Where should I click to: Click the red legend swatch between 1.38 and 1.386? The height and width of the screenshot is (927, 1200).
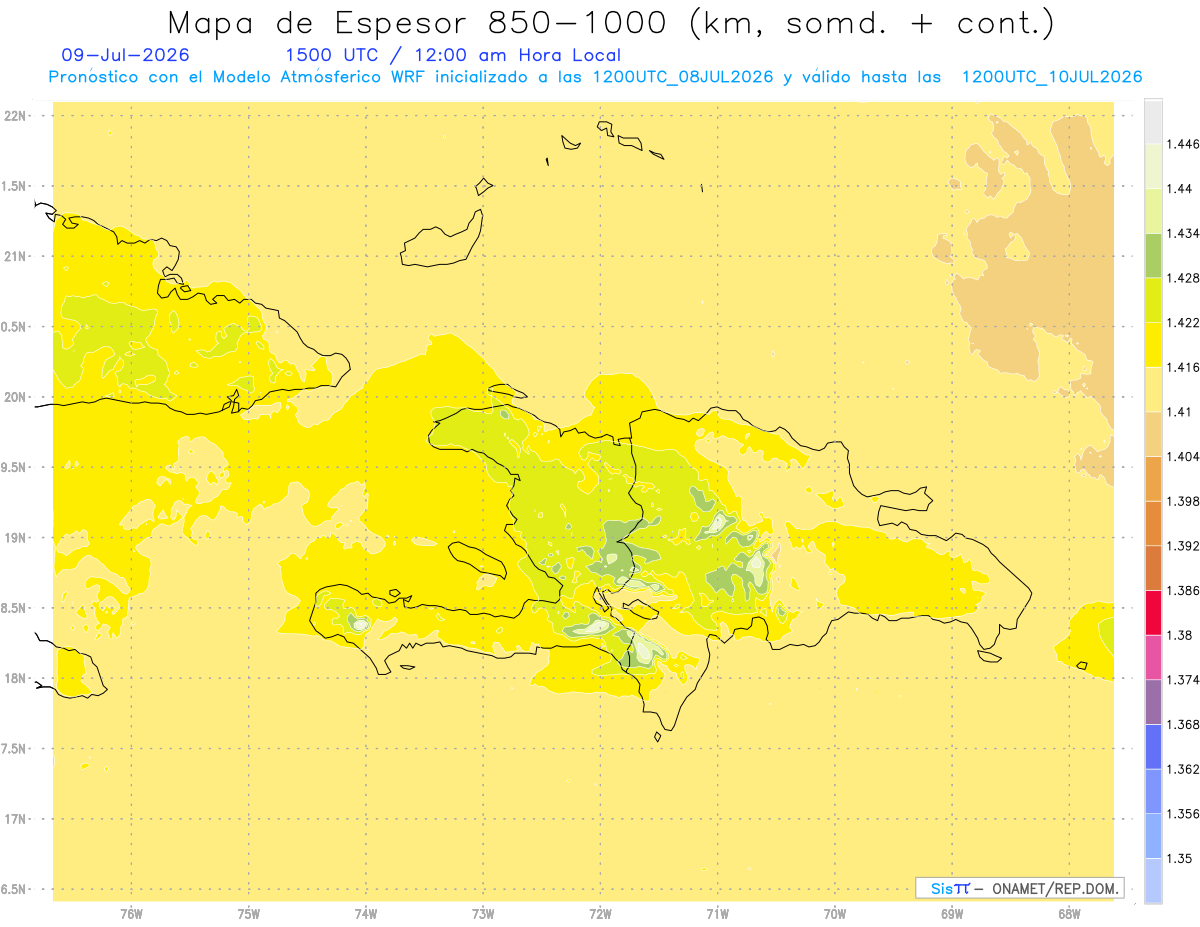[1153, 613]
